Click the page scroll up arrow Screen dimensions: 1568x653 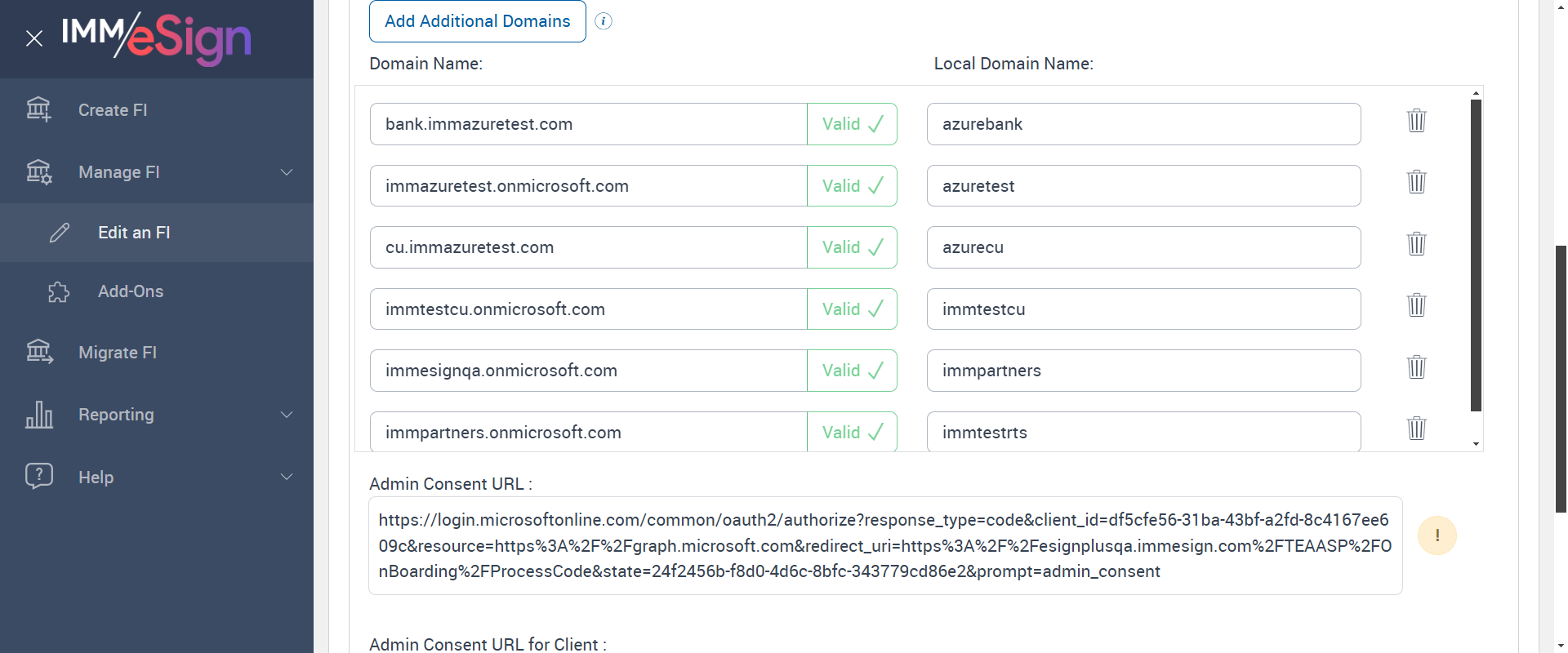1561,7
